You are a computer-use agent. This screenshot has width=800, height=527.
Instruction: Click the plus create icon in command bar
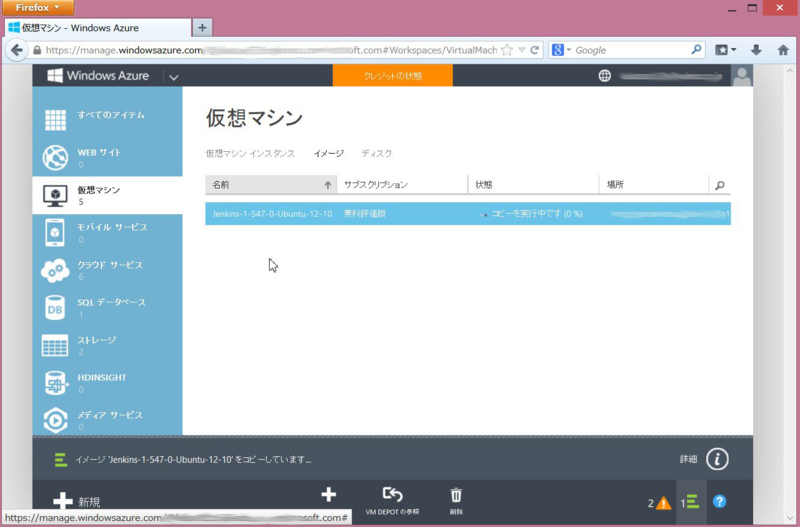329,494
